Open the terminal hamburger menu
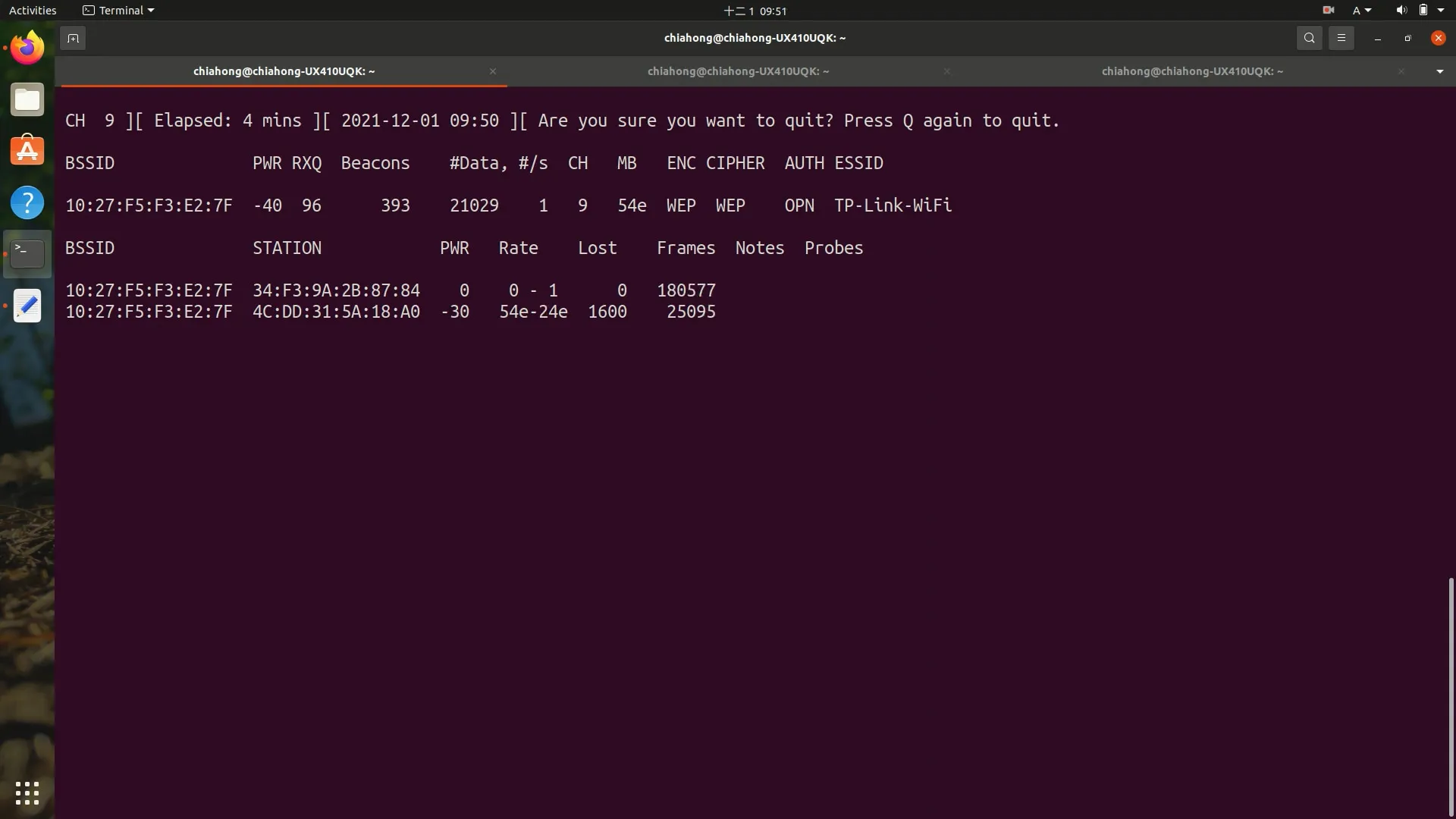 coord(1341,37)
